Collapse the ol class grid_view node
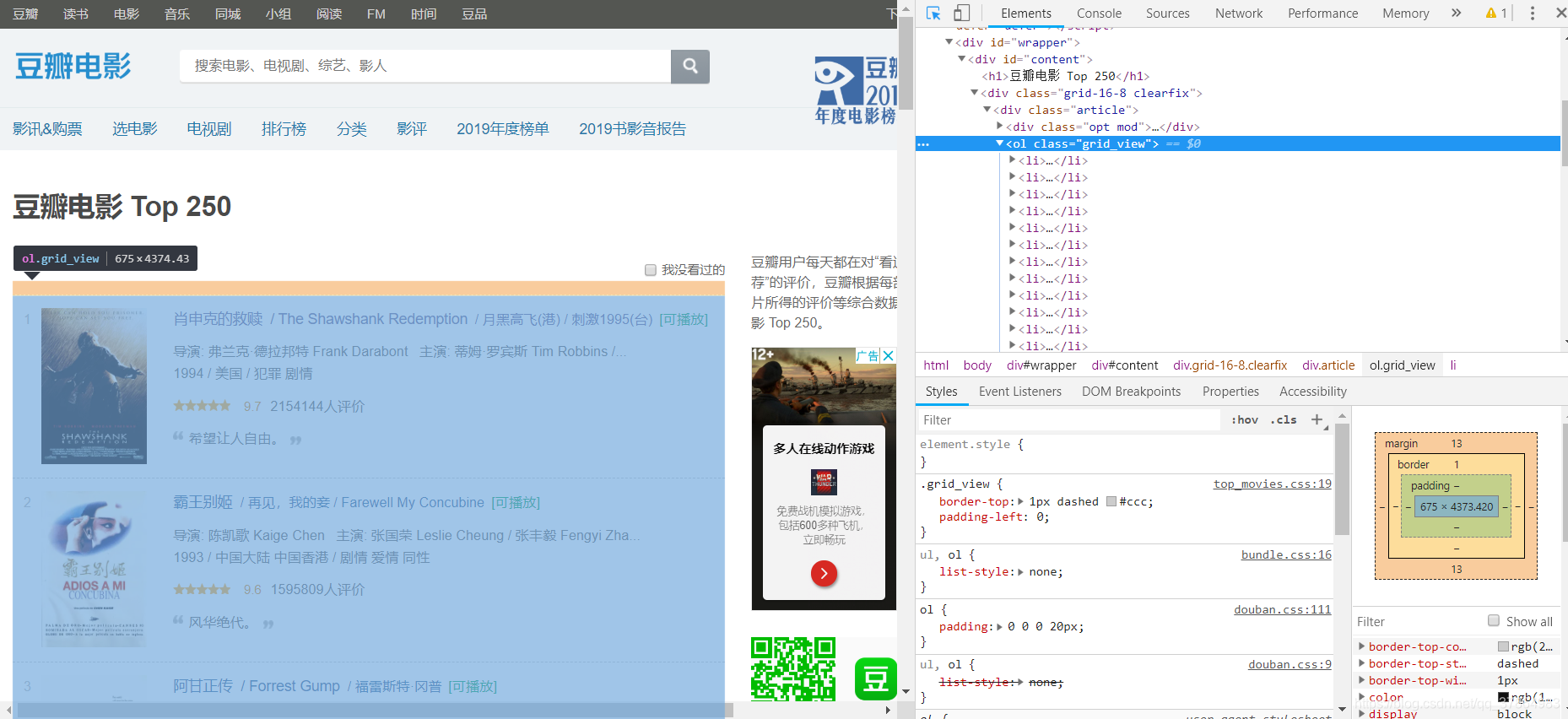Image resolution: width=1568 pixels, height=719 pixels. (x=999, y=143)
